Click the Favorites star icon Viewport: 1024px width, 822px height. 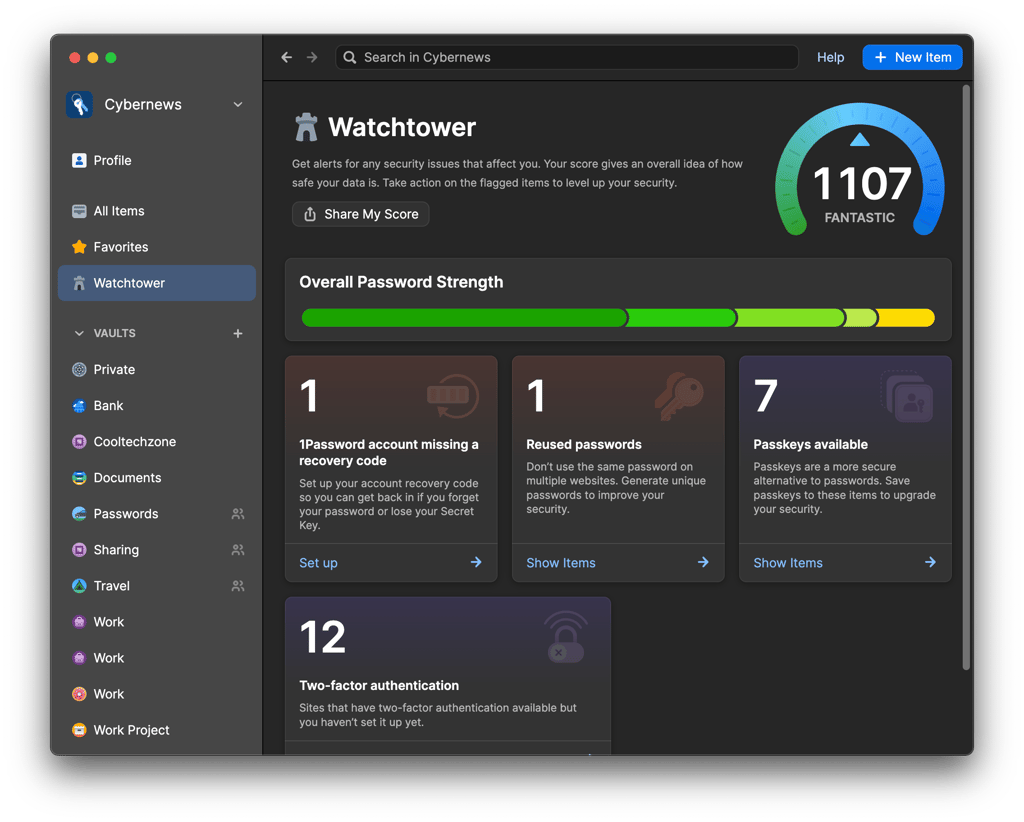click(x=79, y=247)
